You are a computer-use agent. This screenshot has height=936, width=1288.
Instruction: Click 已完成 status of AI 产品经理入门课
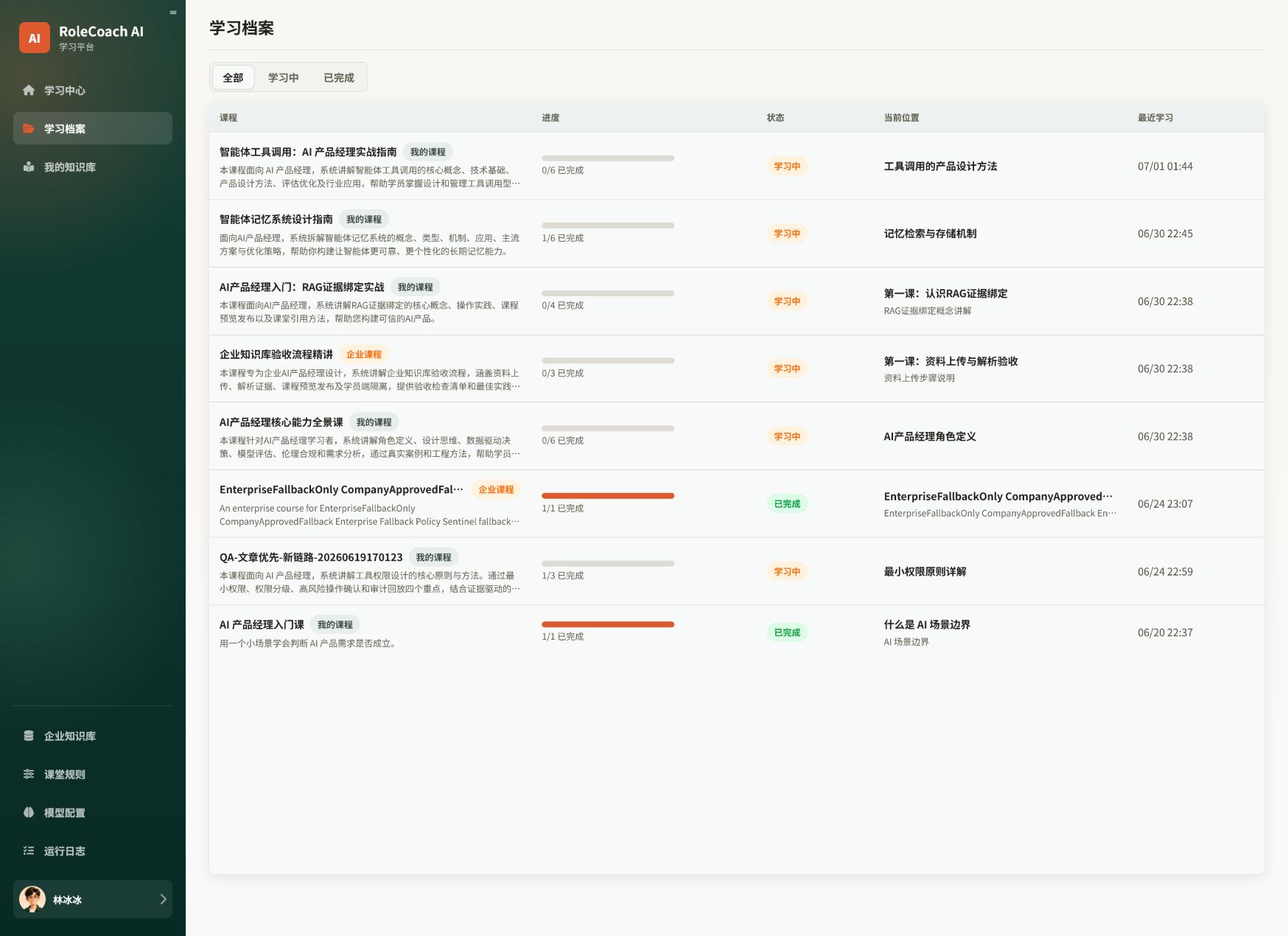click(x=787, y=632)
